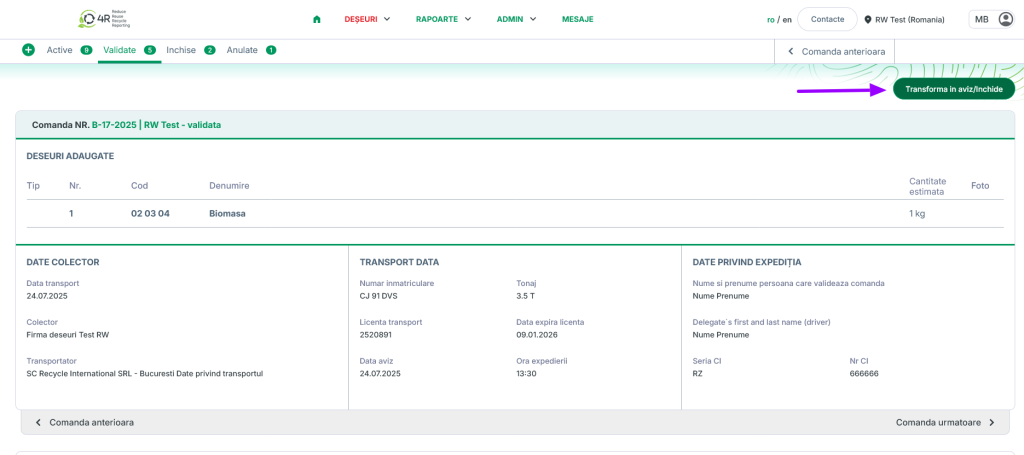1024x455 pixels.
Task: Click the user profile avatar icon
Action: [x=1006, y=19]
